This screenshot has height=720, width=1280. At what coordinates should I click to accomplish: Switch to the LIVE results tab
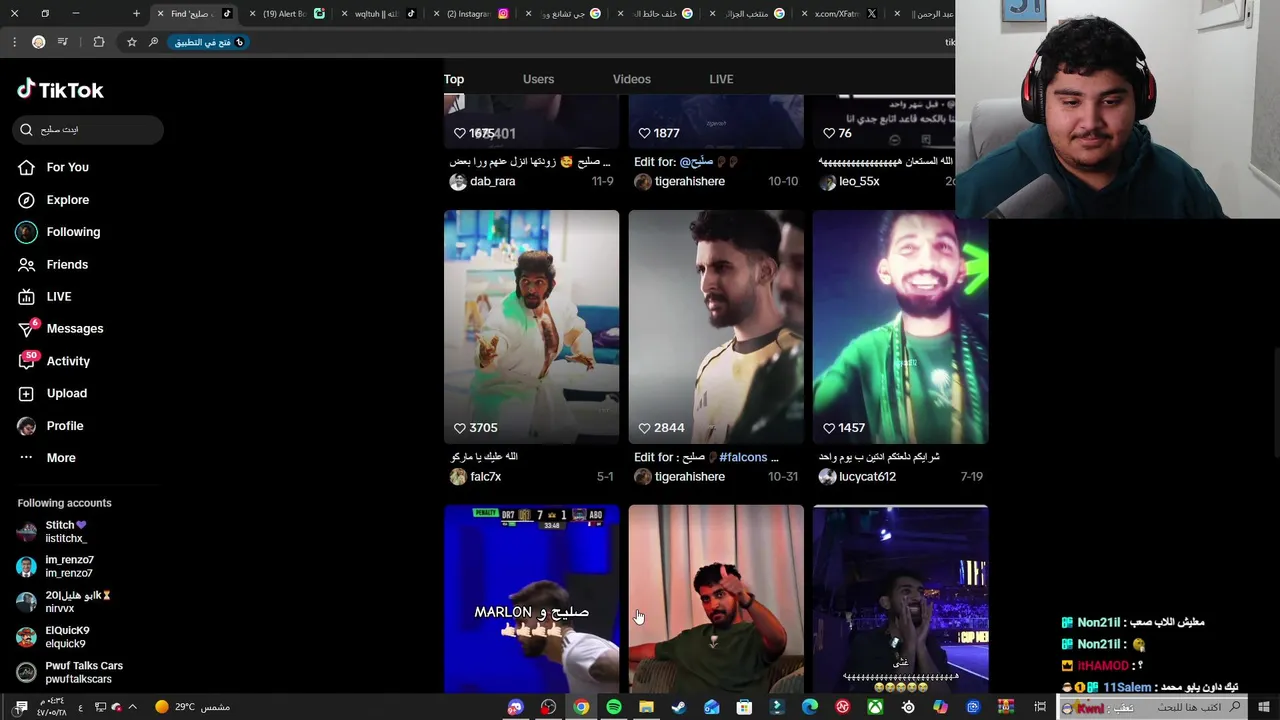721,79
